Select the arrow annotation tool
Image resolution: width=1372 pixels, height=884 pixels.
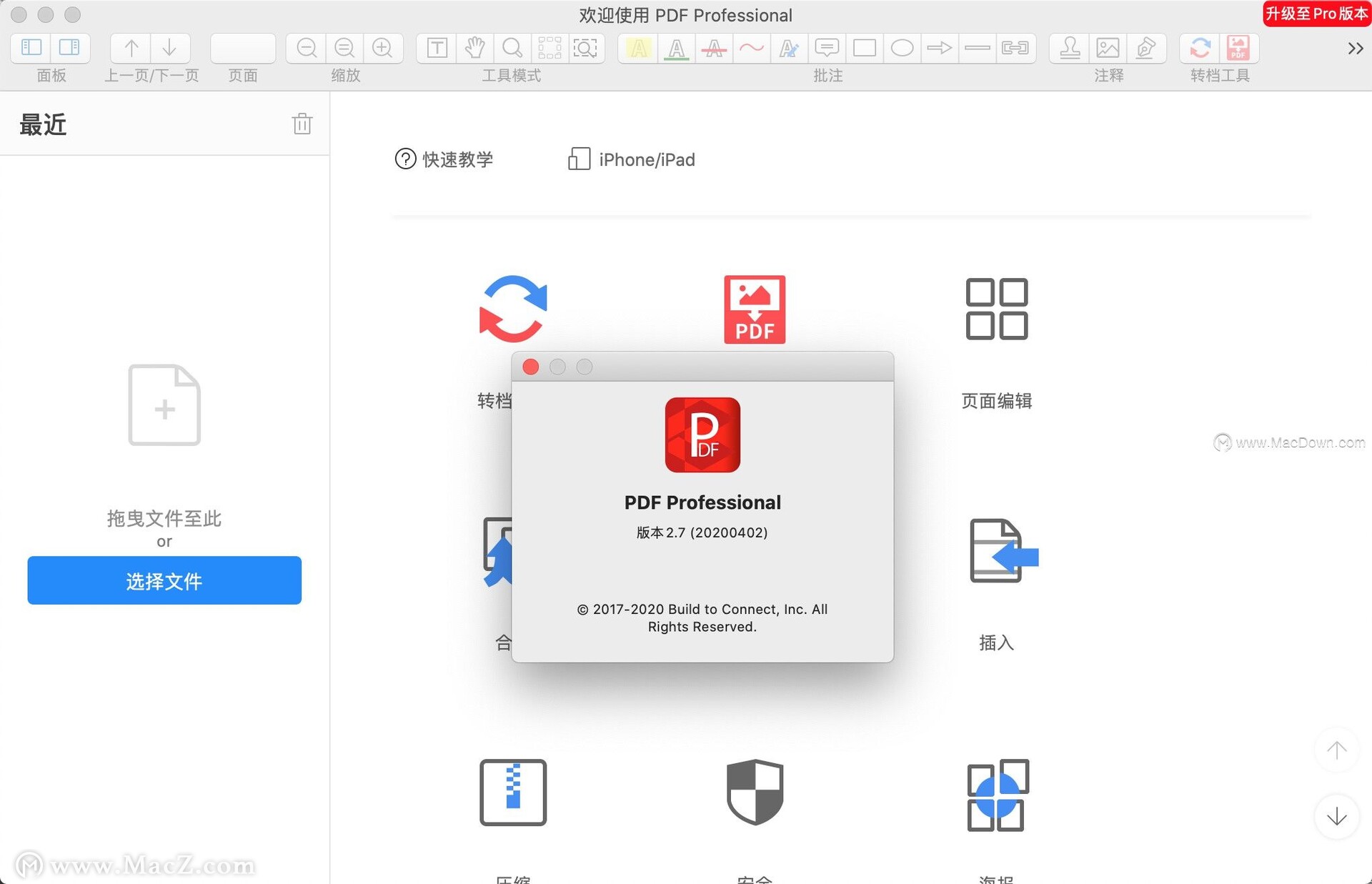[940, 48]
